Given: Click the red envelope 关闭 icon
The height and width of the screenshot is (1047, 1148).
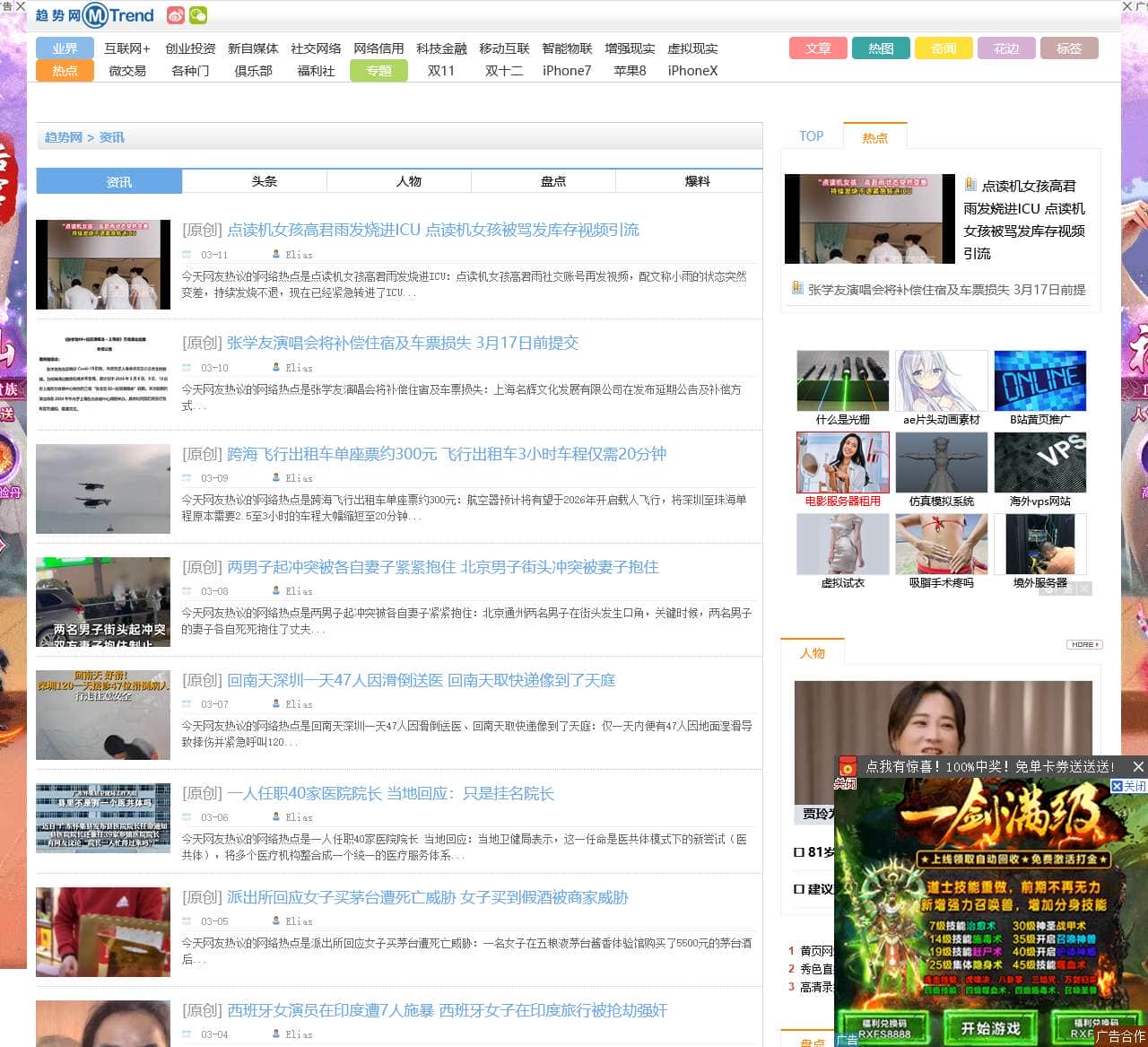Looking at the screenshot, I should pyautogui.click(x=847, y=772).
